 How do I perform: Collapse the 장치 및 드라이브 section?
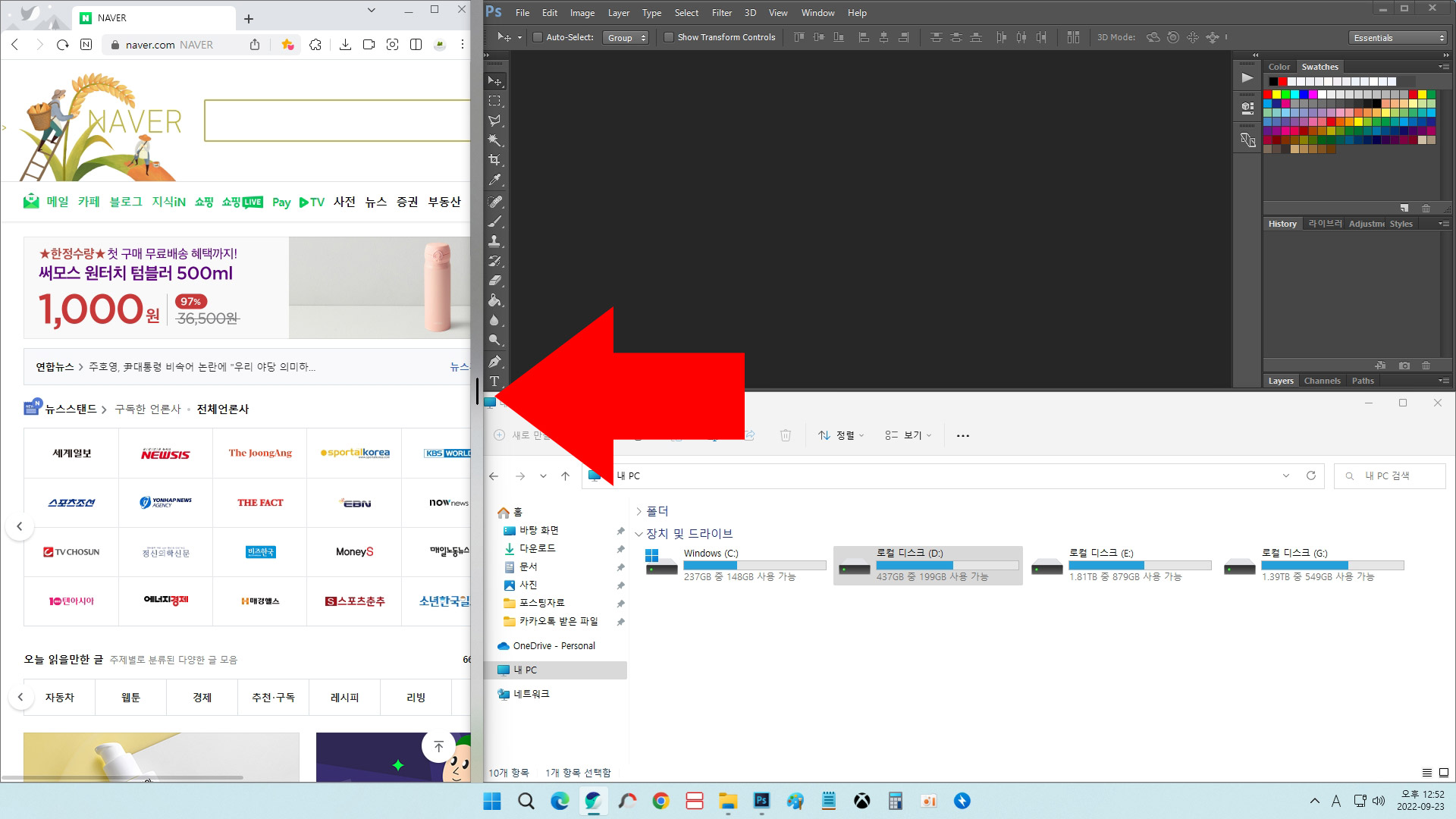(x=639, y=534)
